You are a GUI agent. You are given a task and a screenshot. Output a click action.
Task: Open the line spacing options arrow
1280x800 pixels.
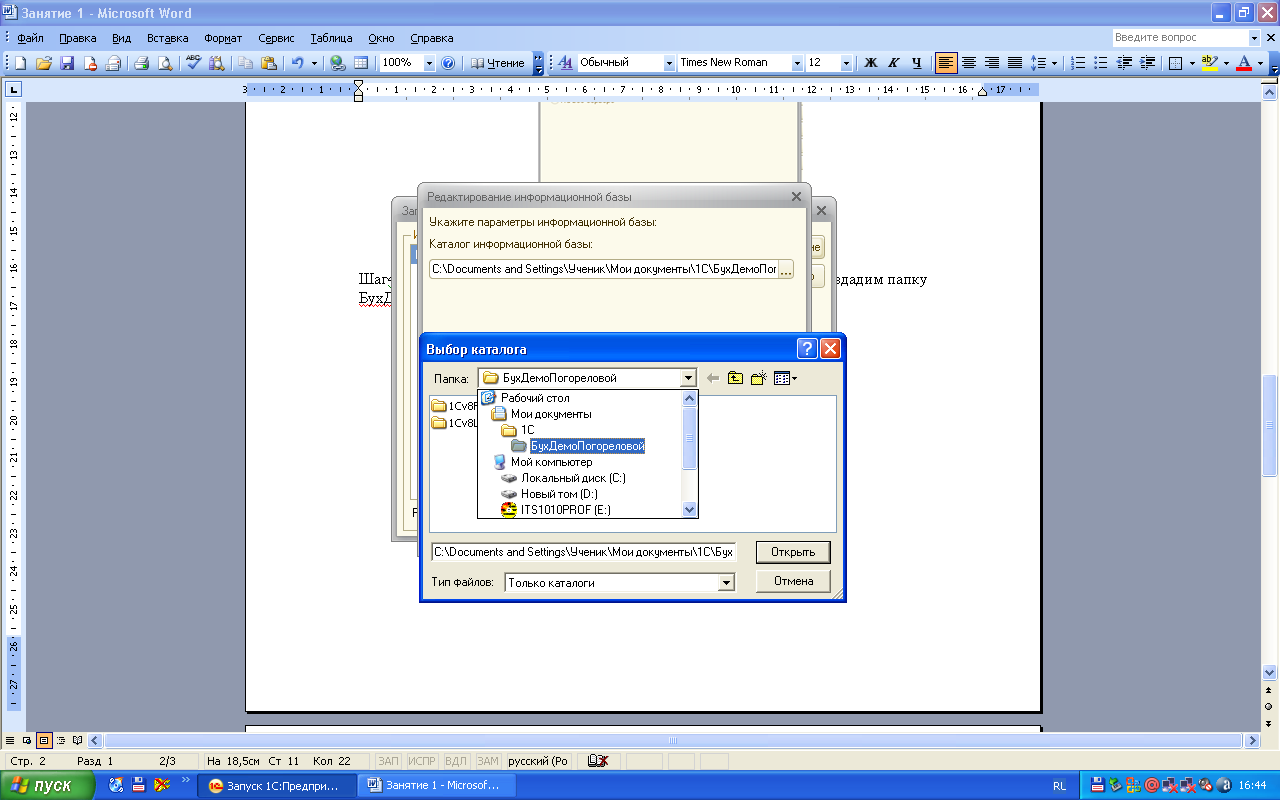(x=1054, y=63)
